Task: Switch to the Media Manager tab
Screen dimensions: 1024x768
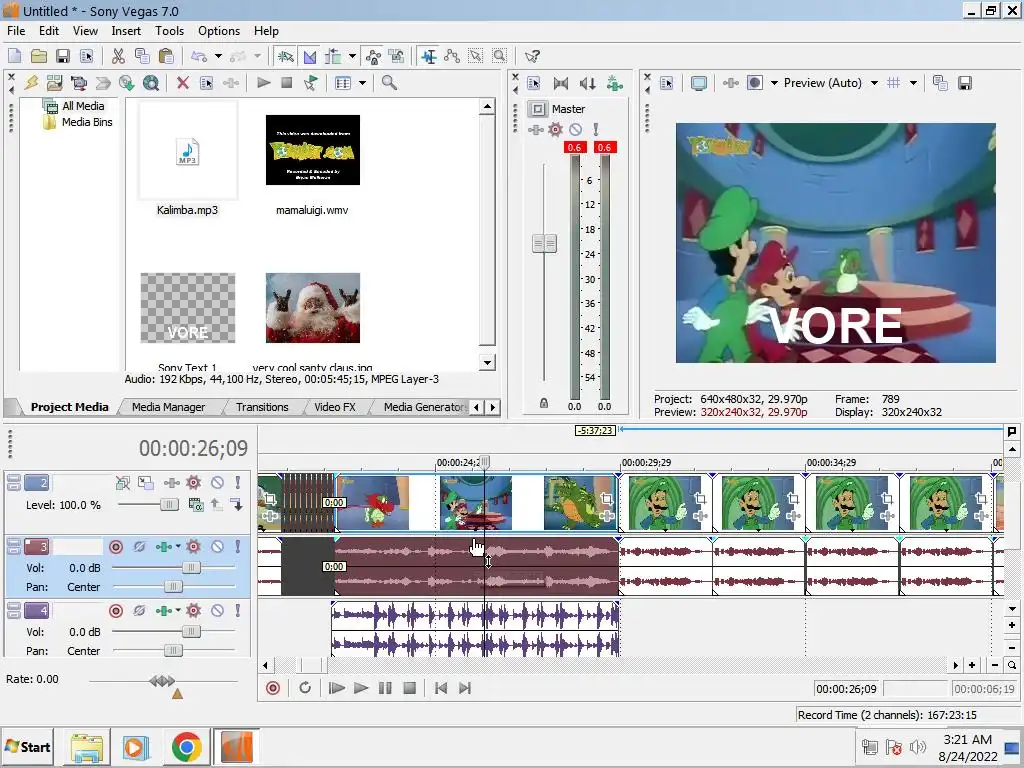Action: [x=168, y=407]
